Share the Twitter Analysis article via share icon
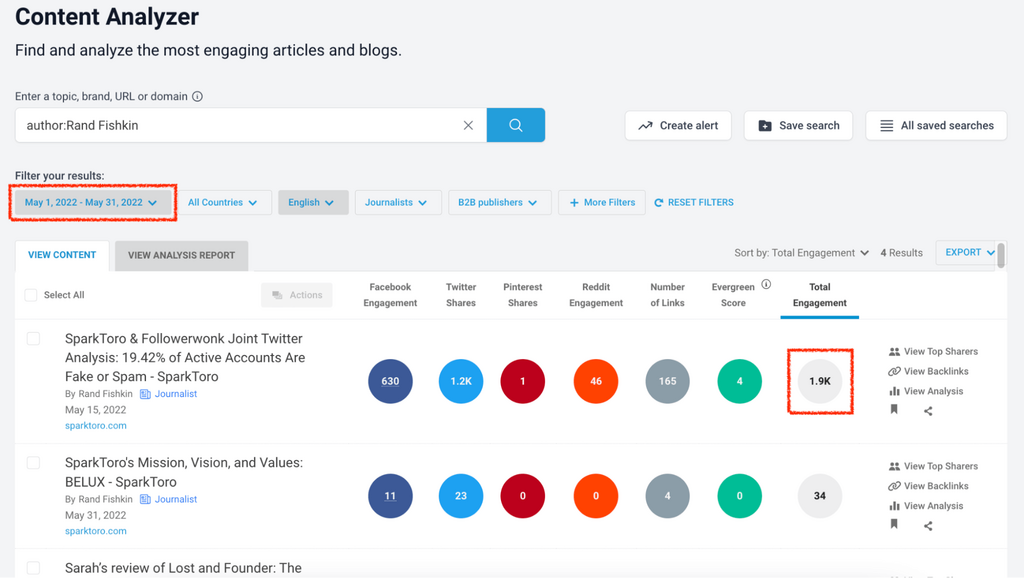 pos(928,411)
